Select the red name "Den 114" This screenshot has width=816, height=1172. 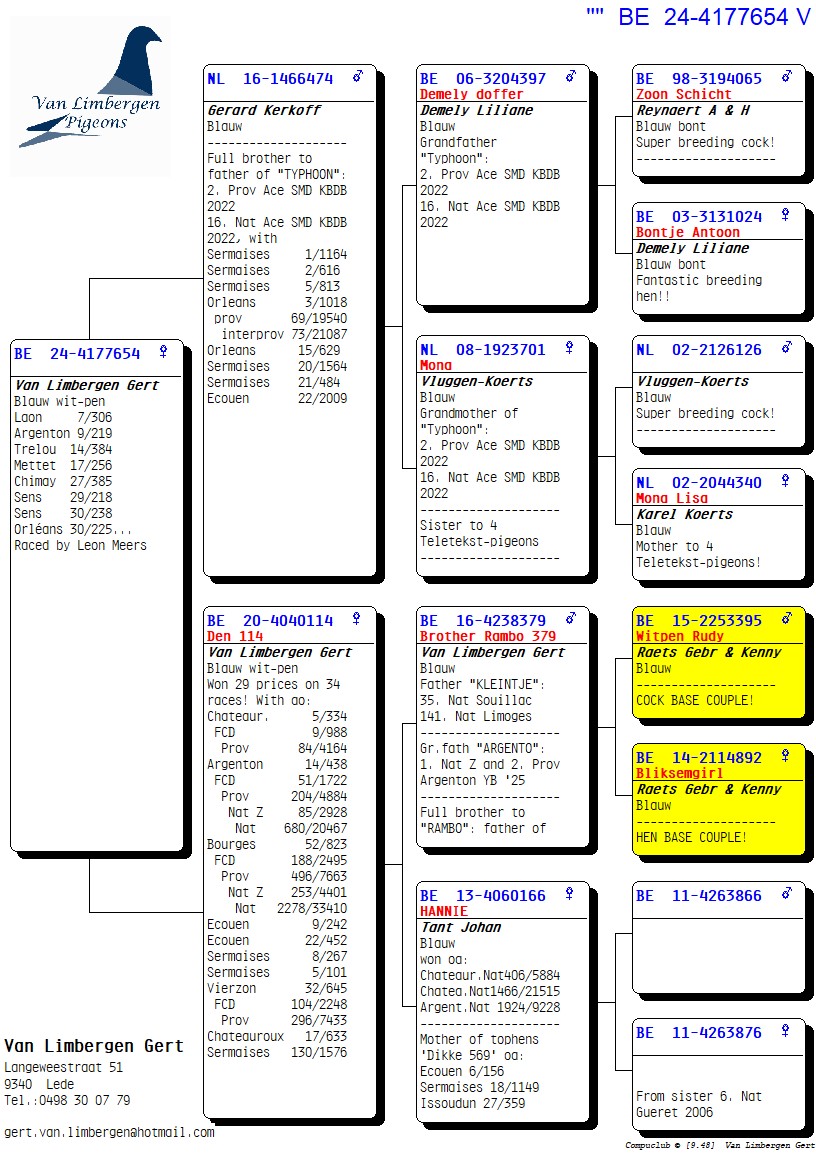pyautogui.click(x=235, y=636)
